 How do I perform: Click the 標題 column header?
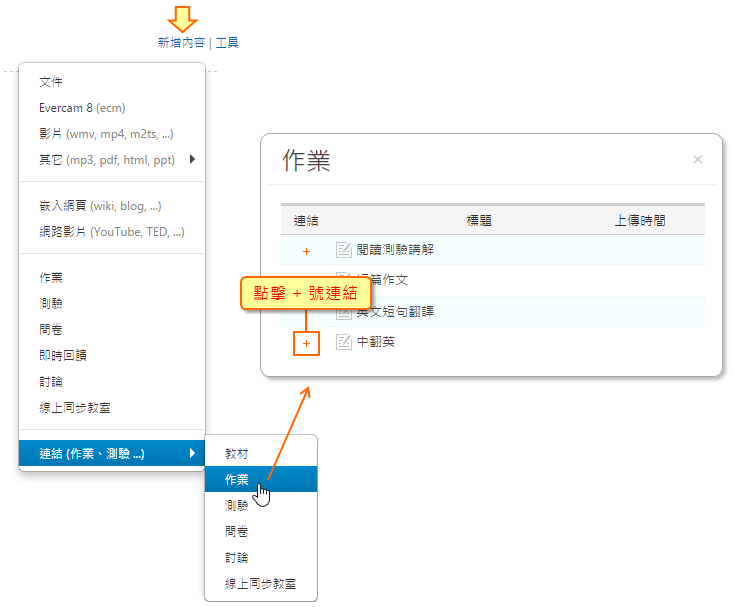pyautogui.click(x=479, y=221)
